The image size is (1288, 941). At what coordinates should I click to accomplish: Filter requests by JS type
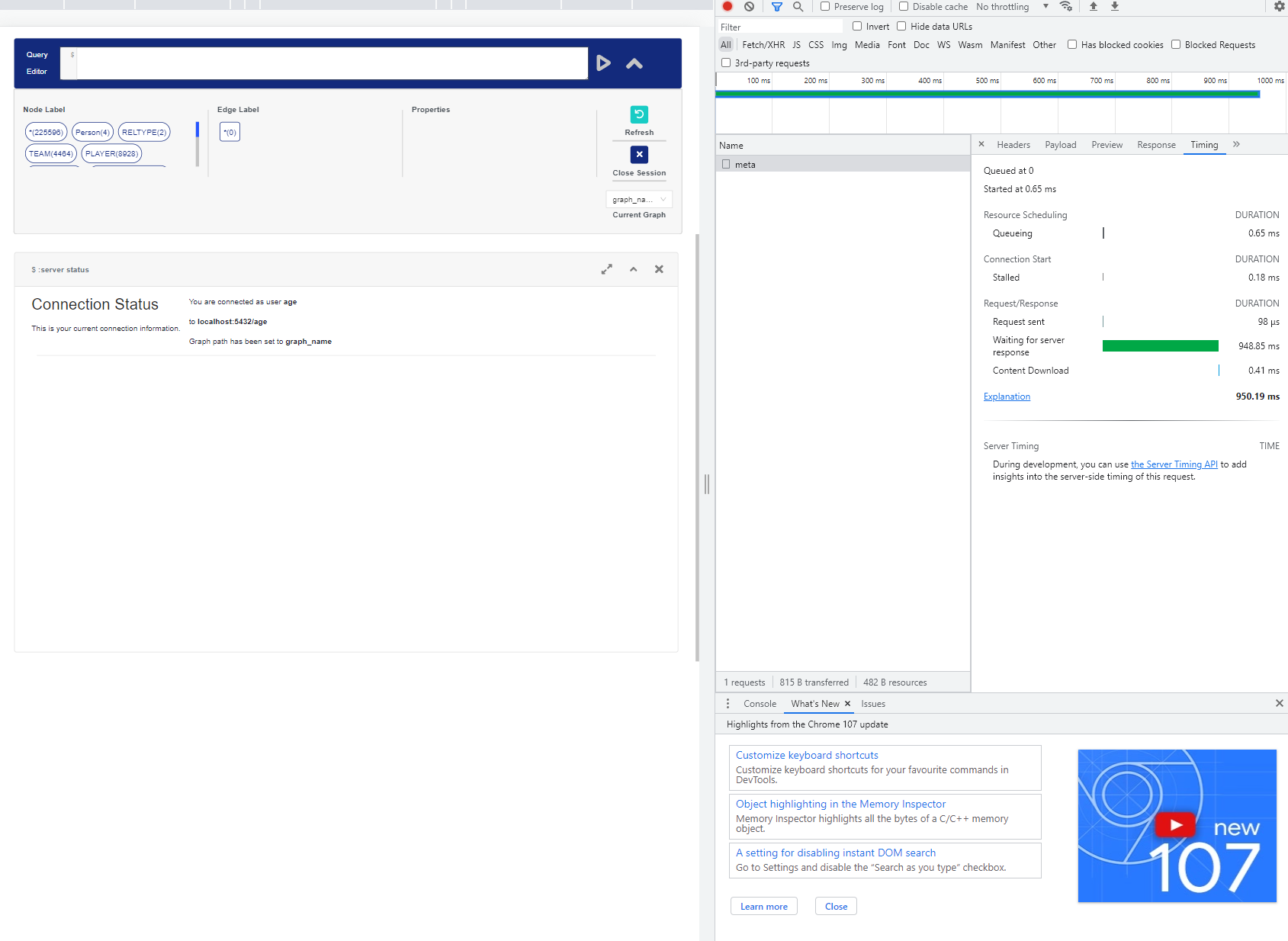tap(796, 45)
